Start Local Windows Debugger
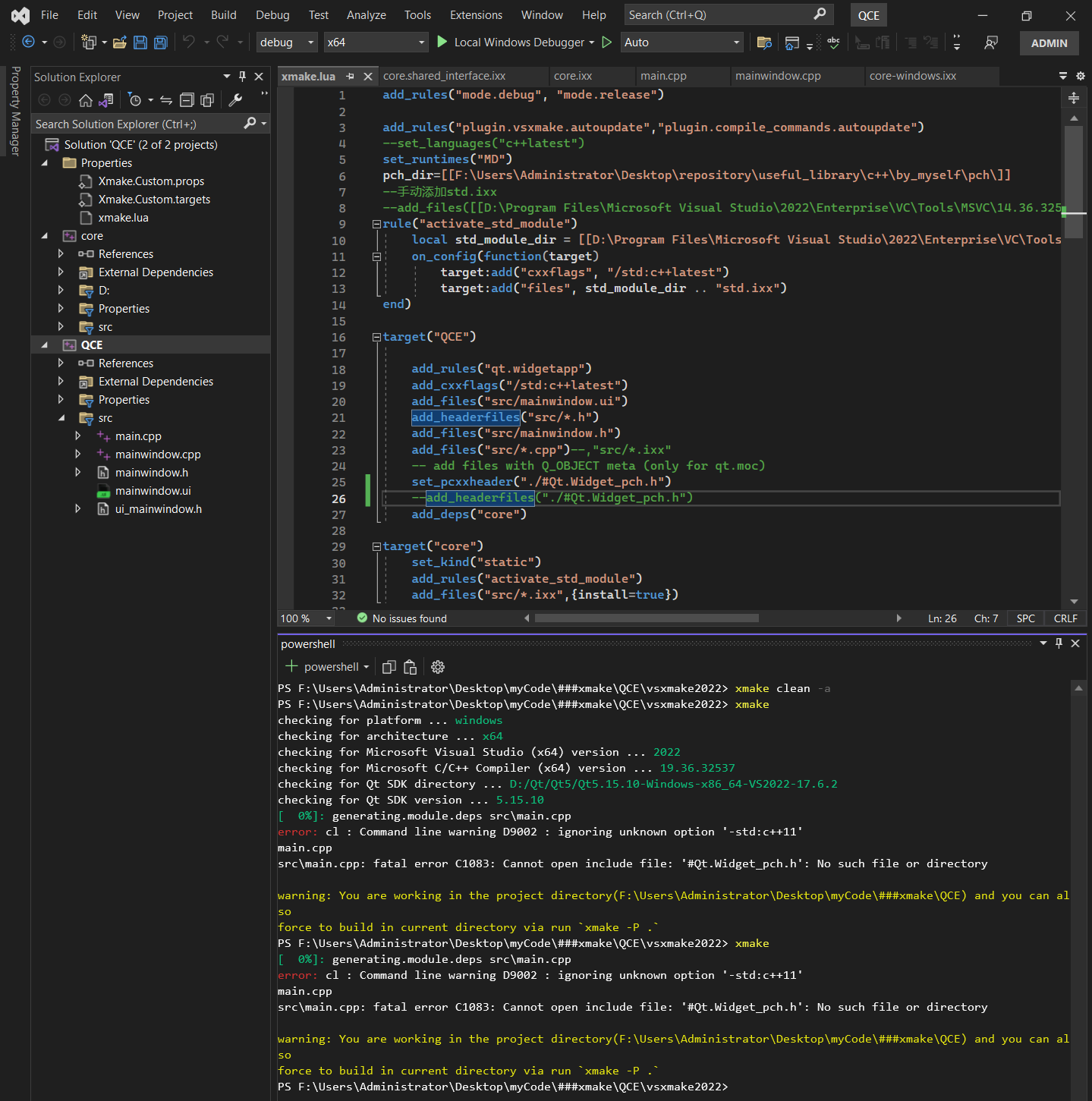Viewport: 1092px width, 1101px height. [x=513, y=42]
